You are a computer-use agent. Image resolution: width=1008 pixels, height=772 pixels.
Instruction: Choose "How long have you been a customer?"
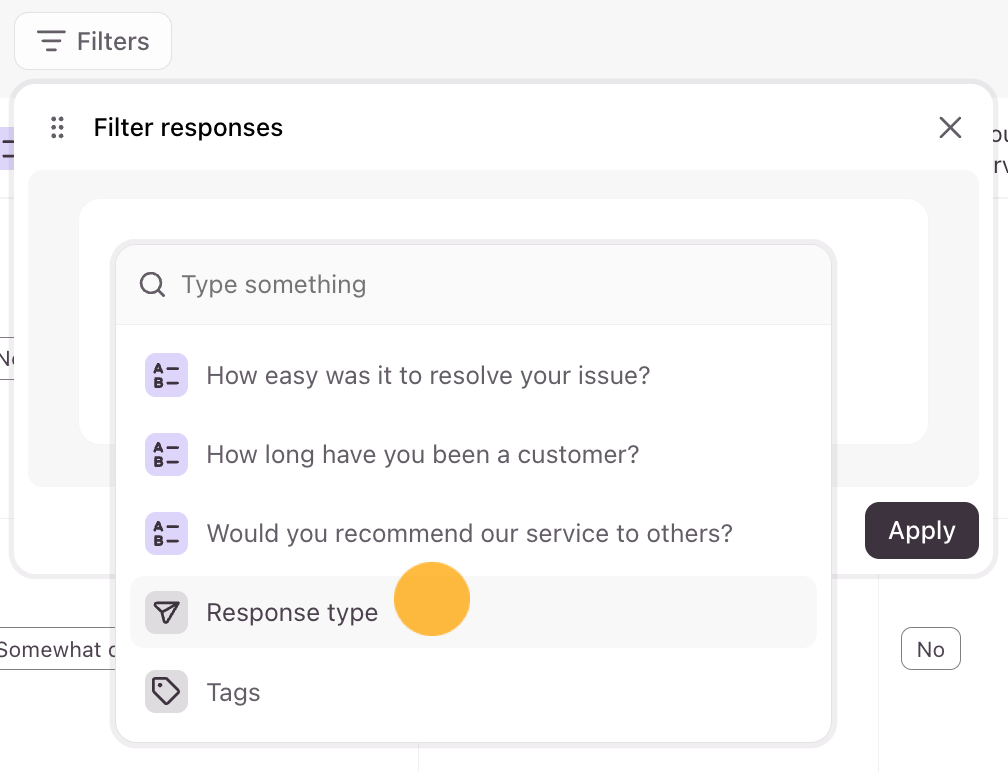(422, 455)
